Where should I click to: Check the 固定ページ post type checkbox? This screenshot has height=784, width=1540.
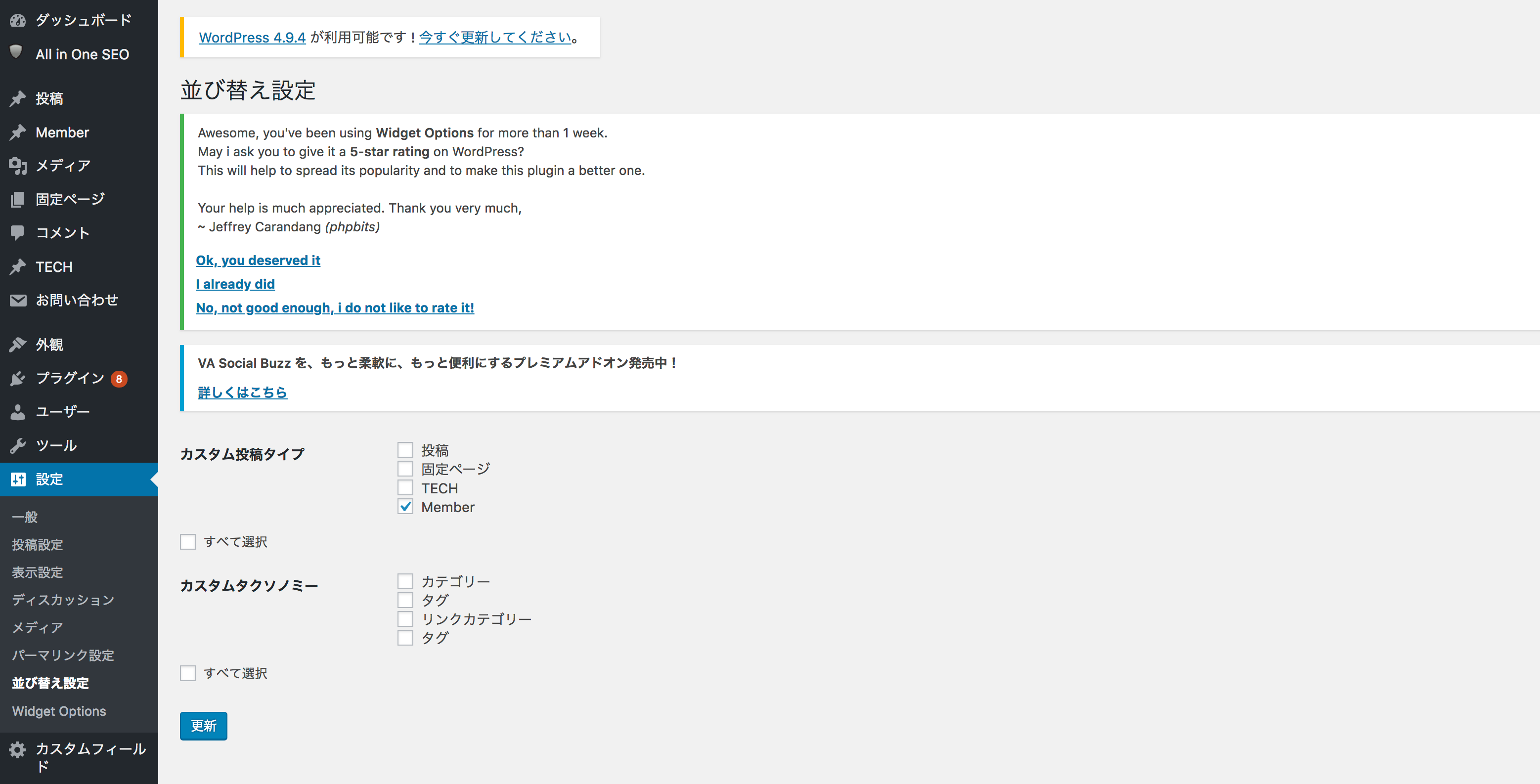click(x=405, y=469)
